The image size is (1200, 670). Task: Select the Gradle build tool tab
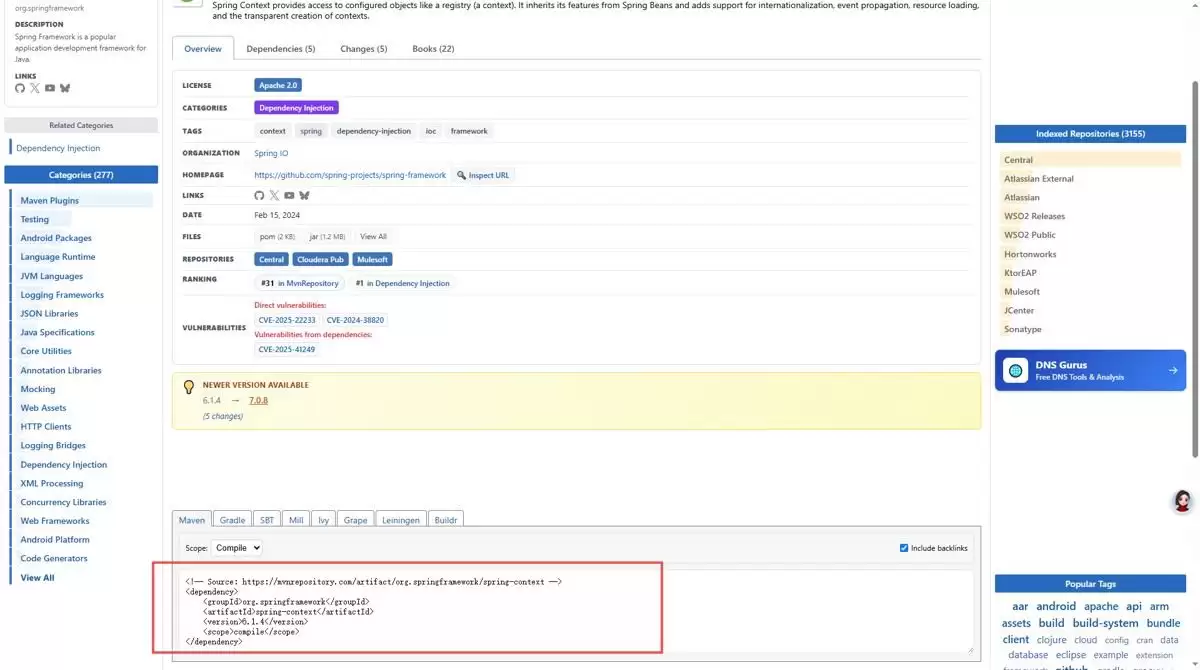point(233,520)
